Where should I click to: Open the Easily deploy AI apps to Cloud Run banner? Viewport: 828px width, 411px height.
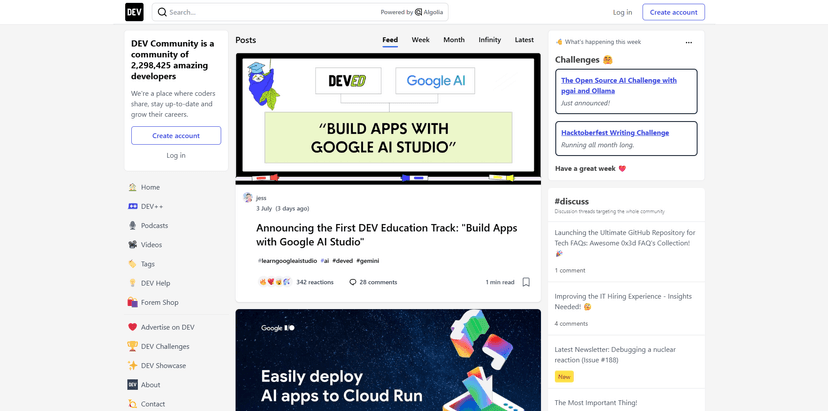pyautogui.click(x=388, y=360)
